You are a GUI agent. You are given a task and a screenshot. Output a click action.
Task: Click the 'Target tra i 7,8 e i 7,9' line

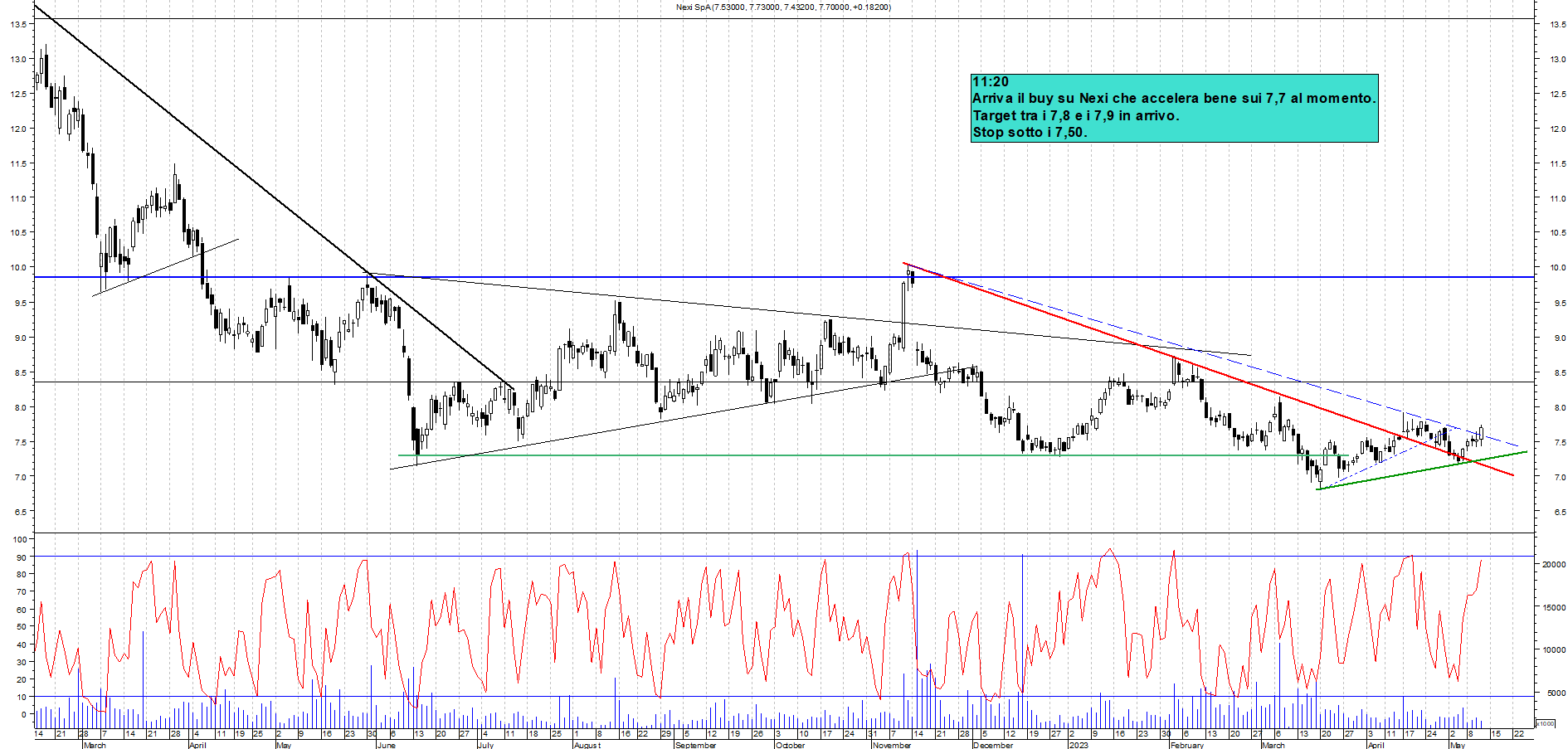[x=1075, y=115]
